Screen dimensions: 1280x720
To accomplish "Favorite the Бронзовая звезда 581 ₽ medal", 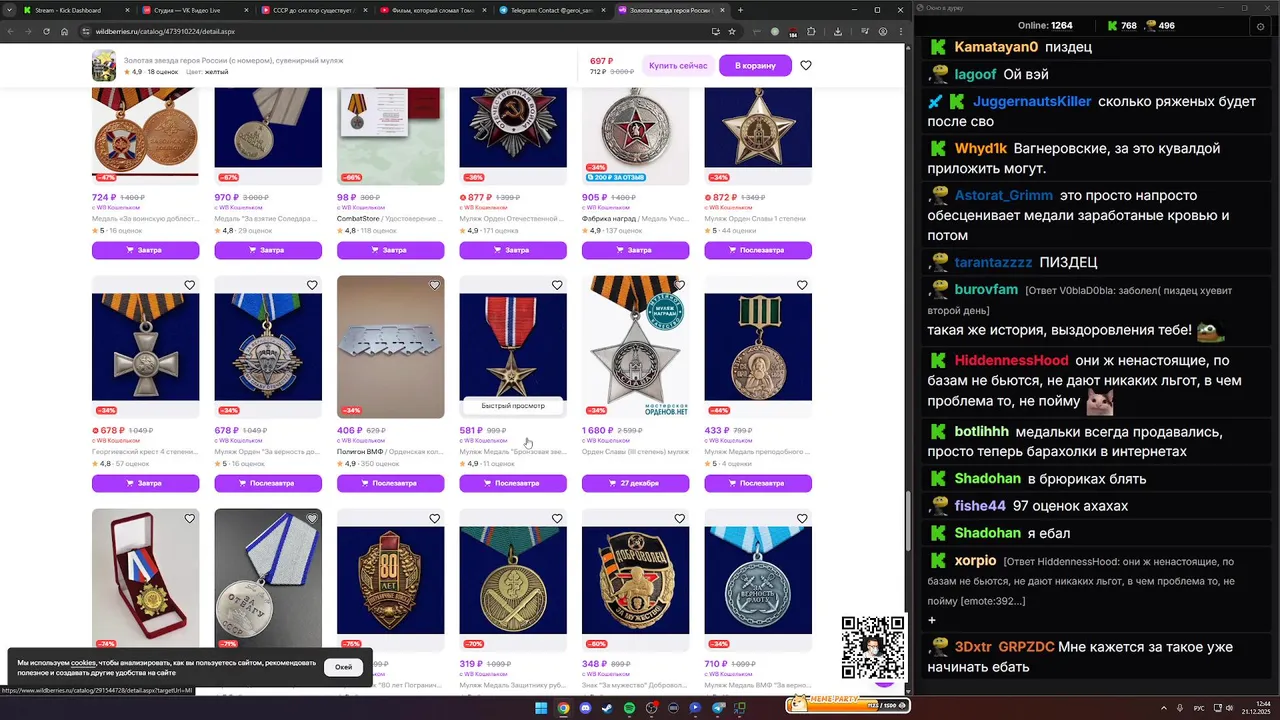I will pos(557,285).
